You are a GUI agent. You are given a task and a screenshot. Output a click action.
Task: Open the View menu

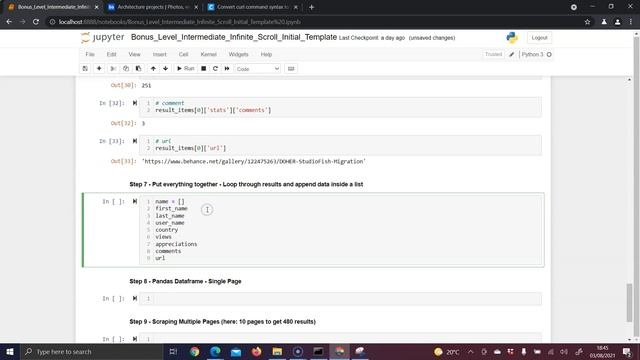pyautogui.click(x=134, y=54)
